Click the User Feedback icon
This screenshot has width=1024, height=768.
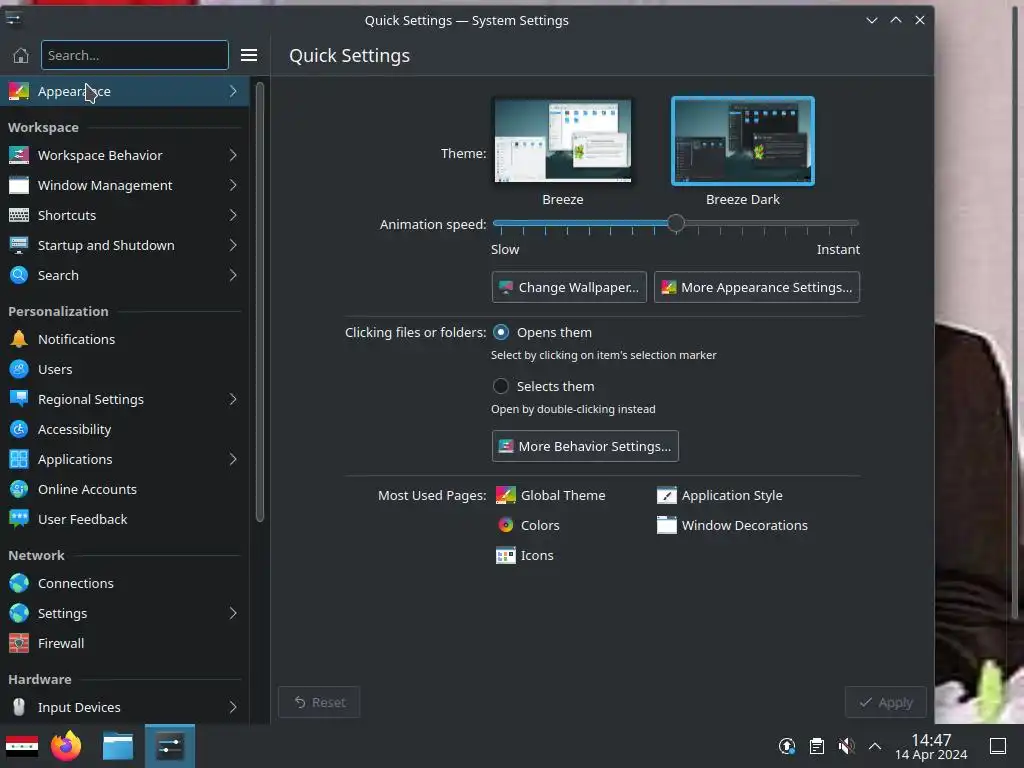[19, 520]
